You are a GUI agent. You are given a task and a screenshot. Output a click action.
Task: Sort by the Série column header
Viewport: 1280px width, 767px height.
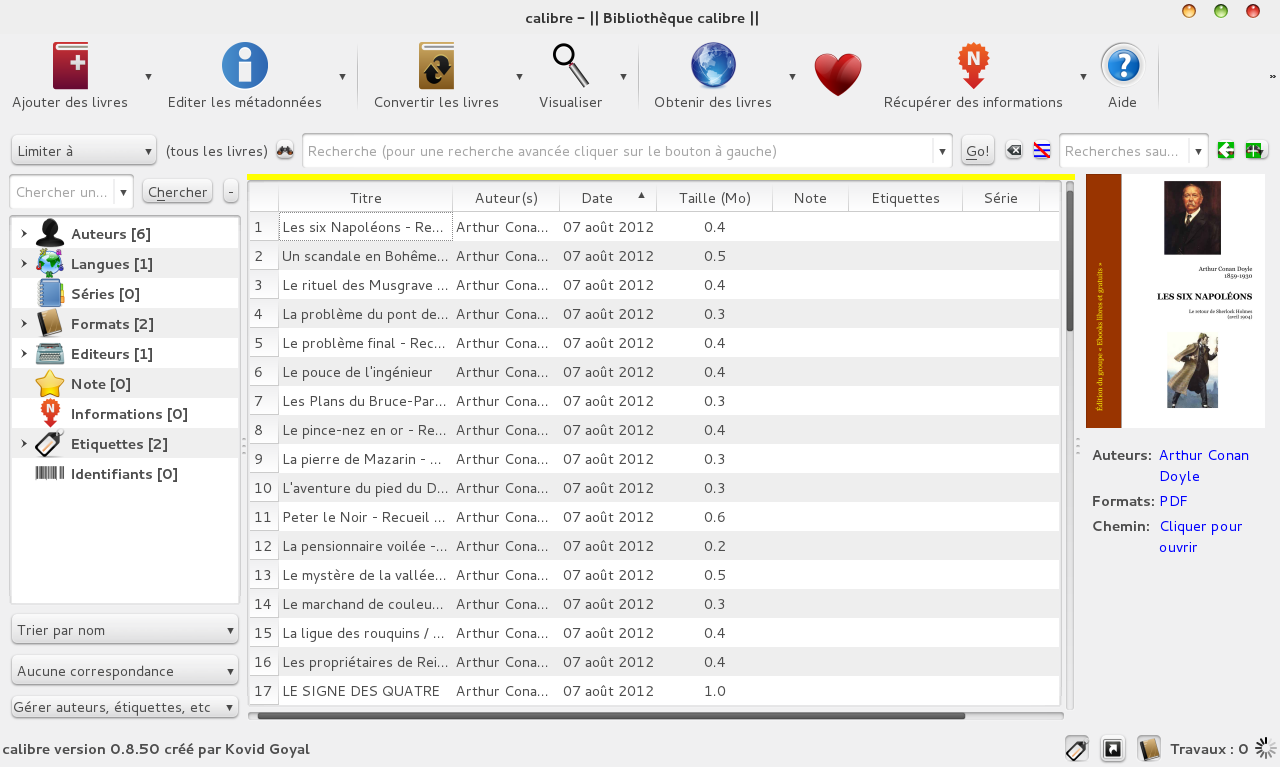(x=1001, y=198)
